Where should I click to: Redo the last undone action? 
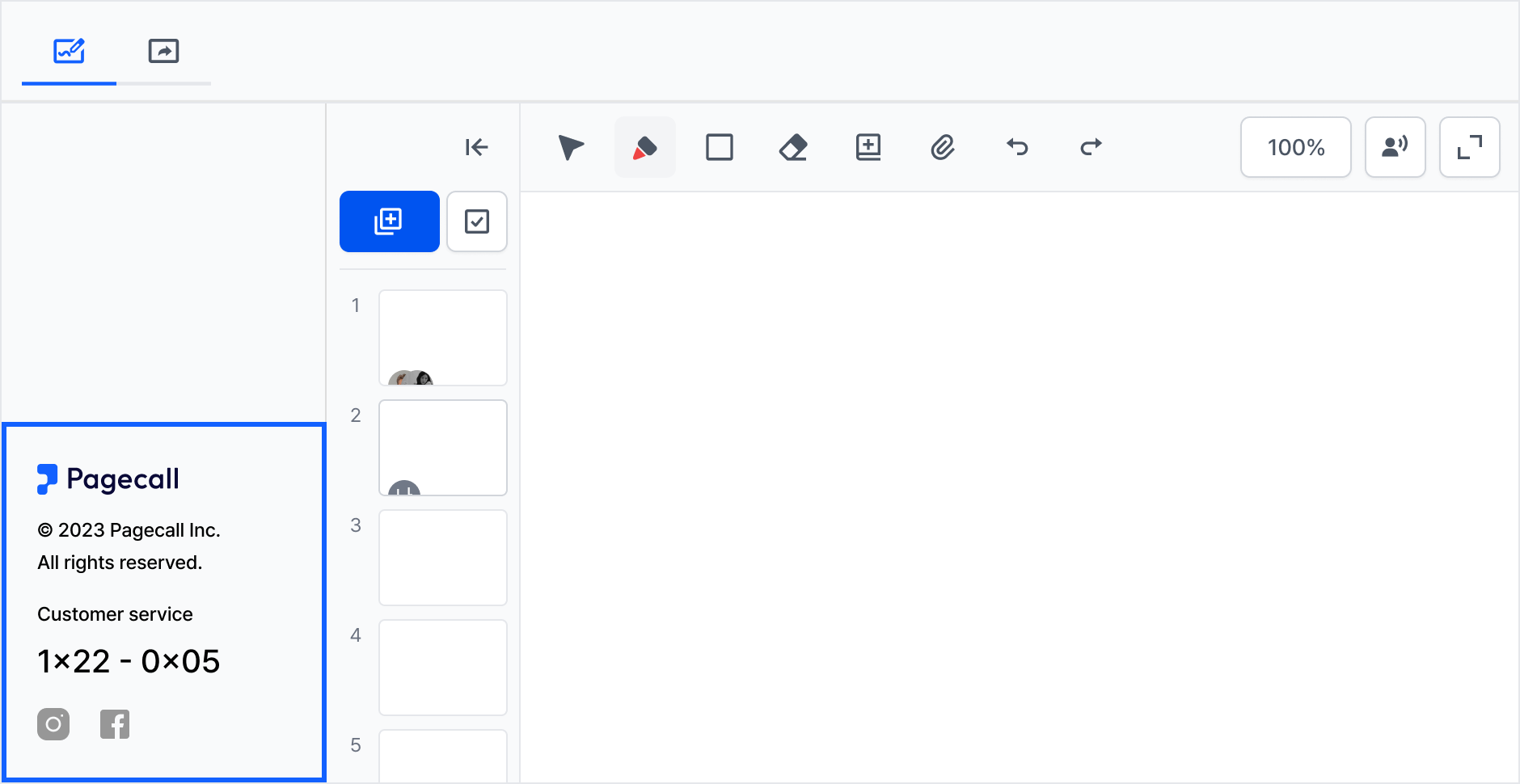[x=1091, y=147]
